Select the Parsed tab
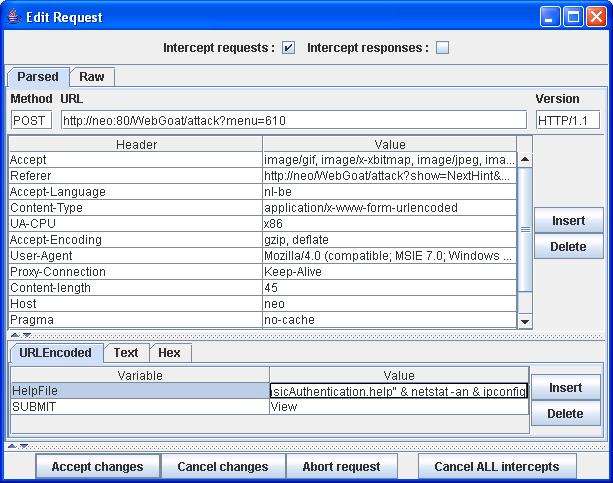 tap(38, 77)
